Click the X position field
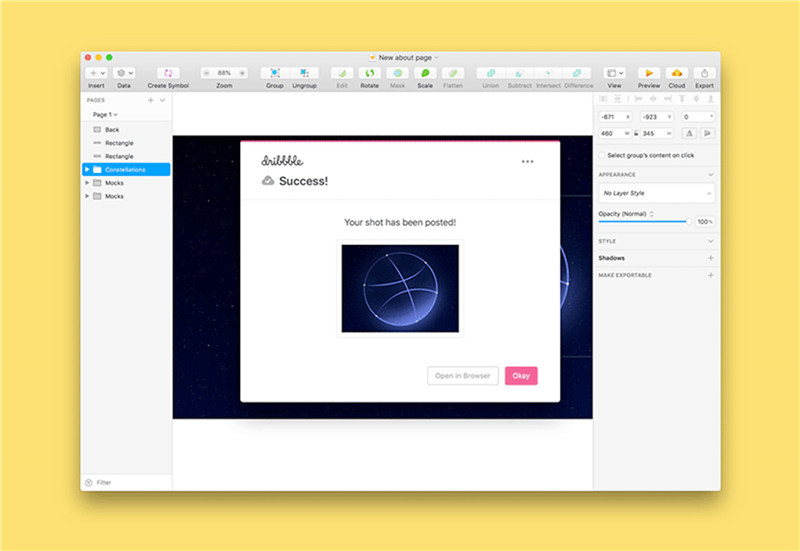The width and height of the screenshot is (800, 551). tap(615, 117)
